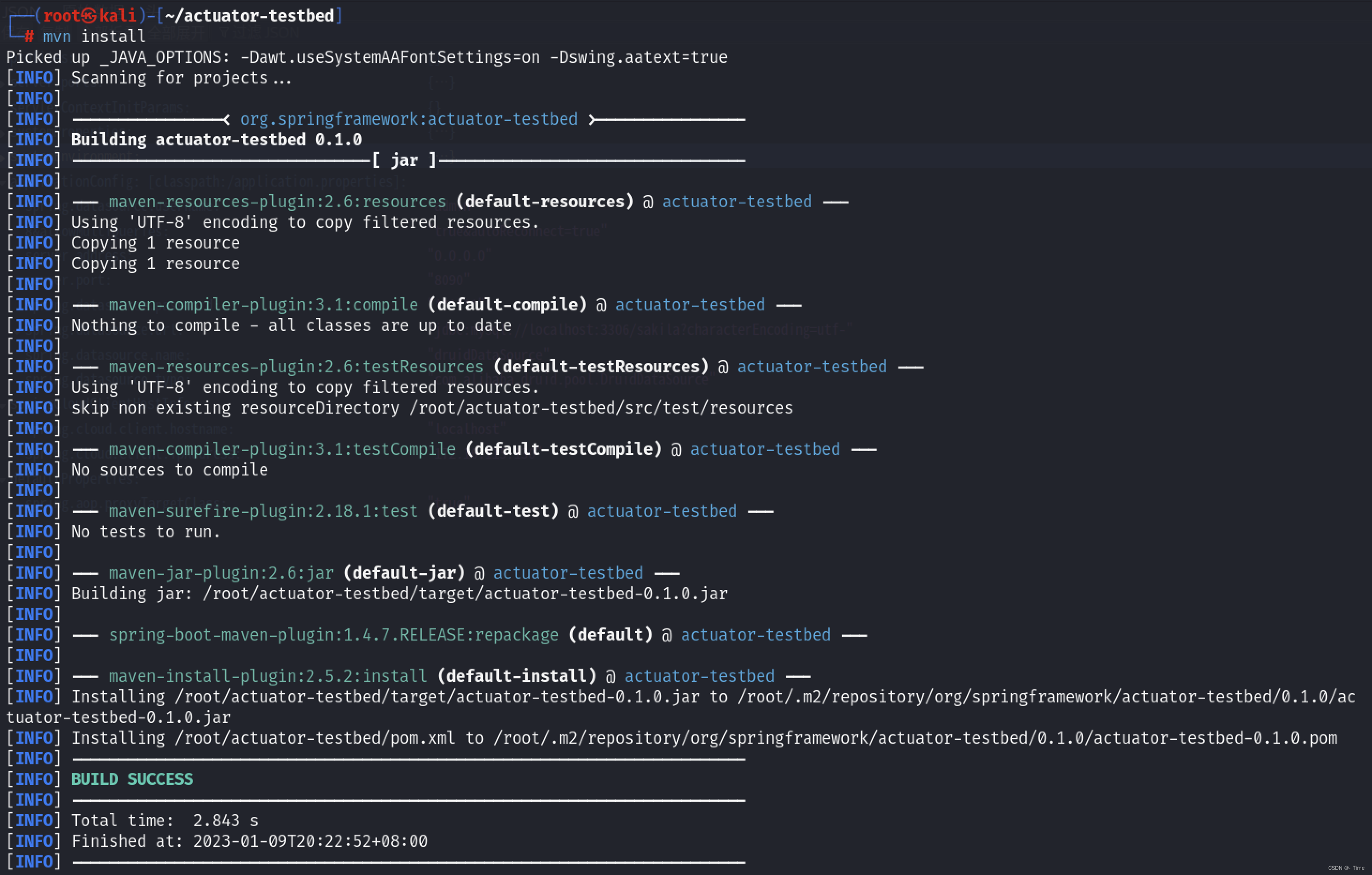Click 'maven-jar-plugin:2.6:jar' text

[x=221, y=573]
